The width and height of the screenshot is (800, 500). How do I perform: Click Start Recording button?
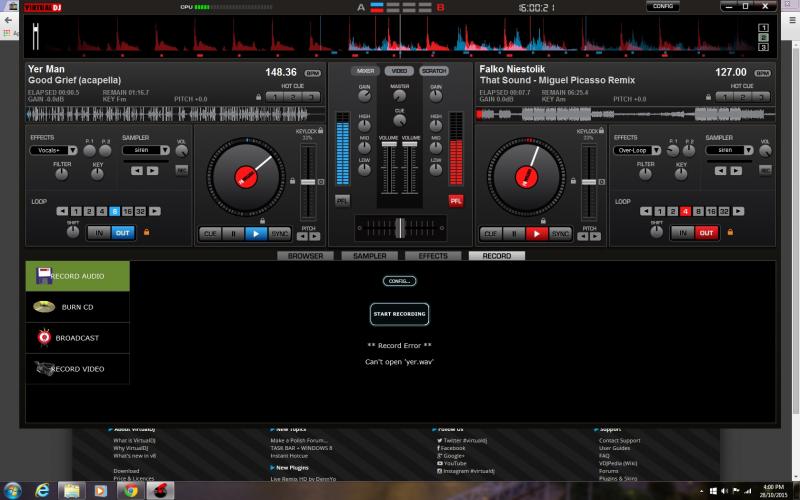coord(399,314)
